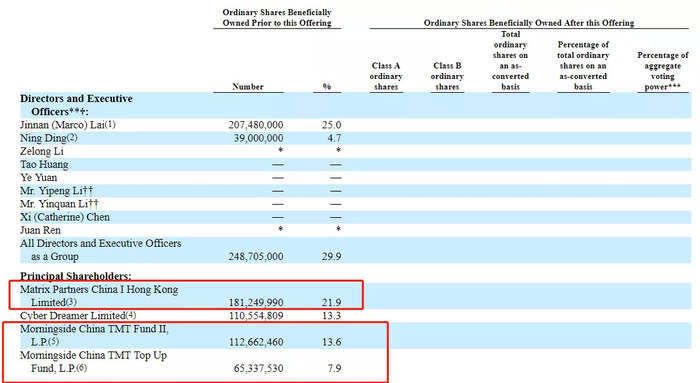Click Morningside China TMT Fund II label

click(x=94, y=329)
